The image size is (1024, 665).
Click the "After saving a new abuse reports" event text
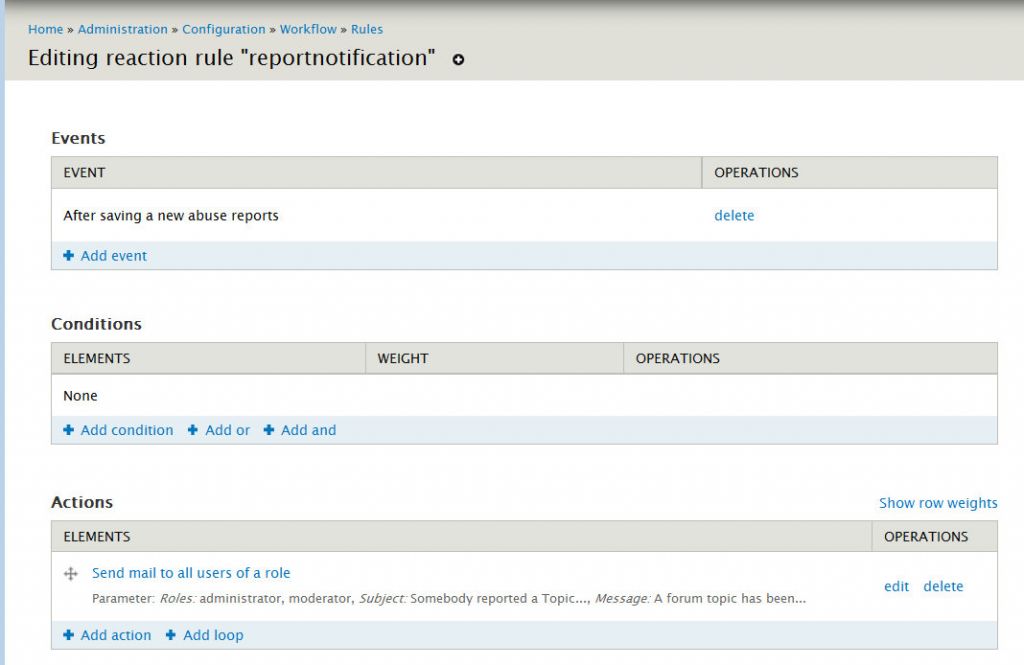click(x=171, y=215)
